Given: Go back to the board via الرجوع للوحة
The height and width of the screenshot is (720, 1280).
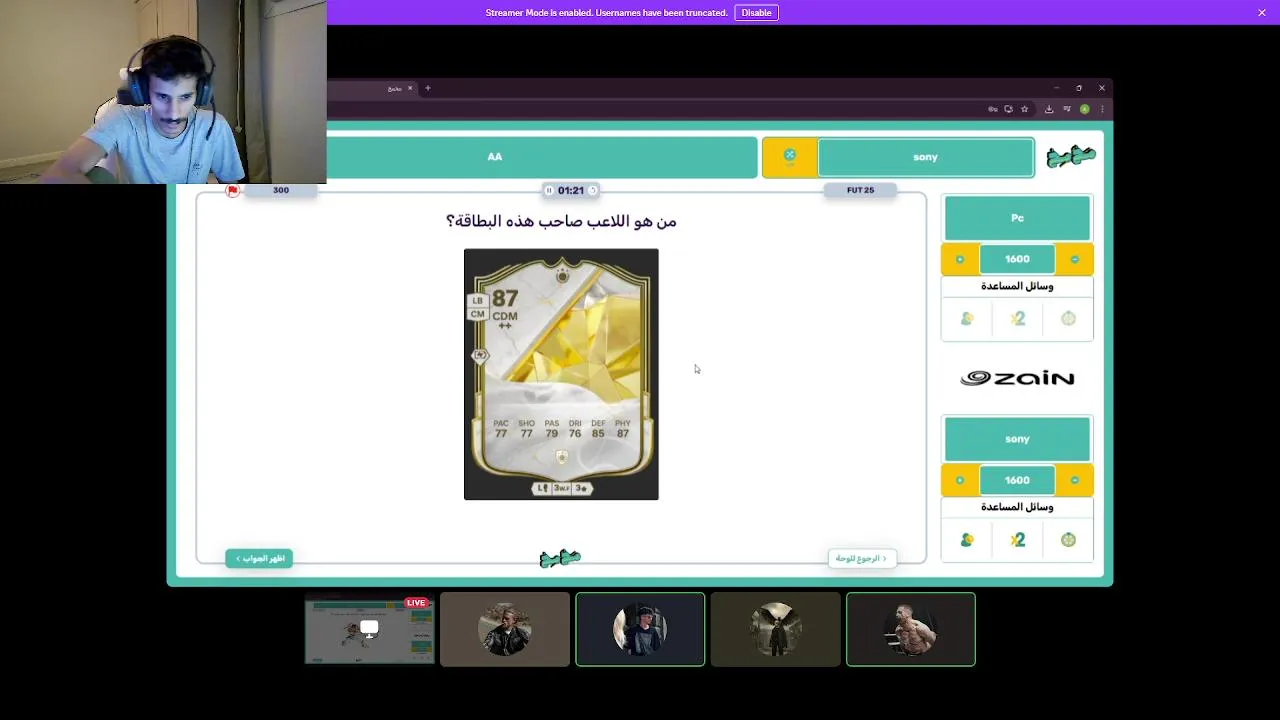Looking at the screenshot, I should pyautogui.click(x=862, y=558).
